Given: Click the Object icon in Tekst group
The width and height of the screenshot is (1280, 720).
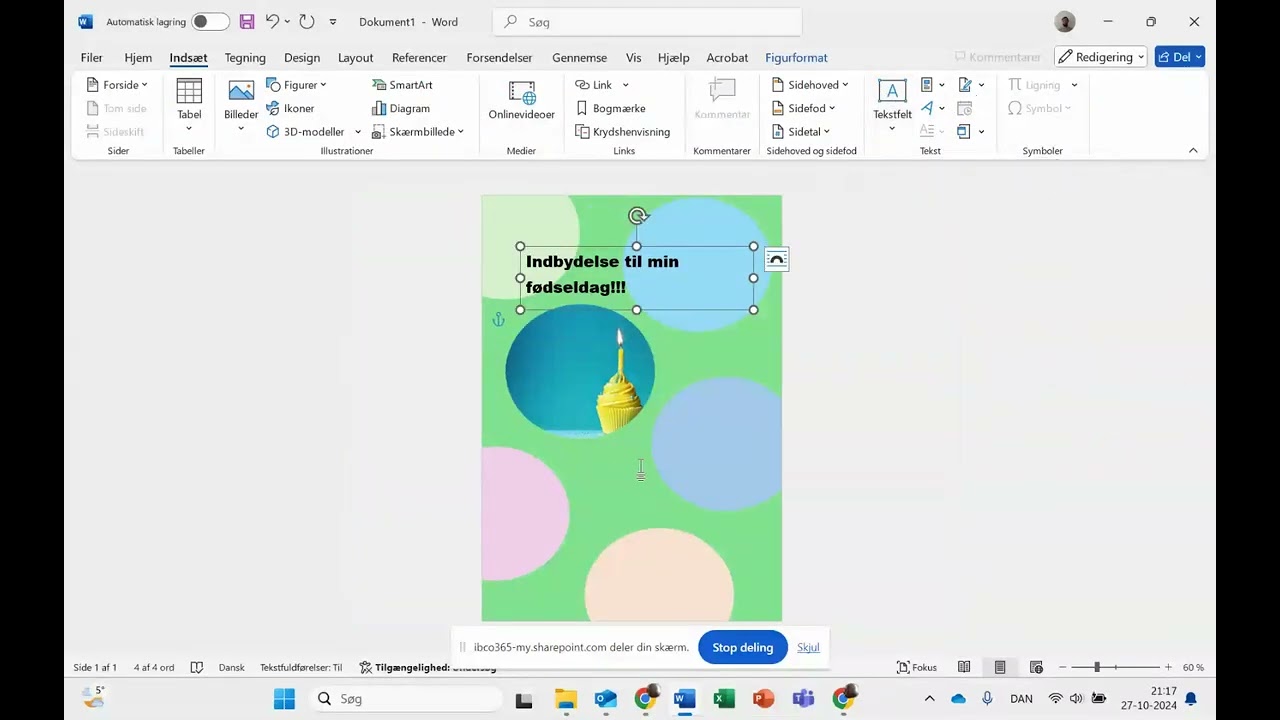Looking at the screenshot, I should (964, 132).
